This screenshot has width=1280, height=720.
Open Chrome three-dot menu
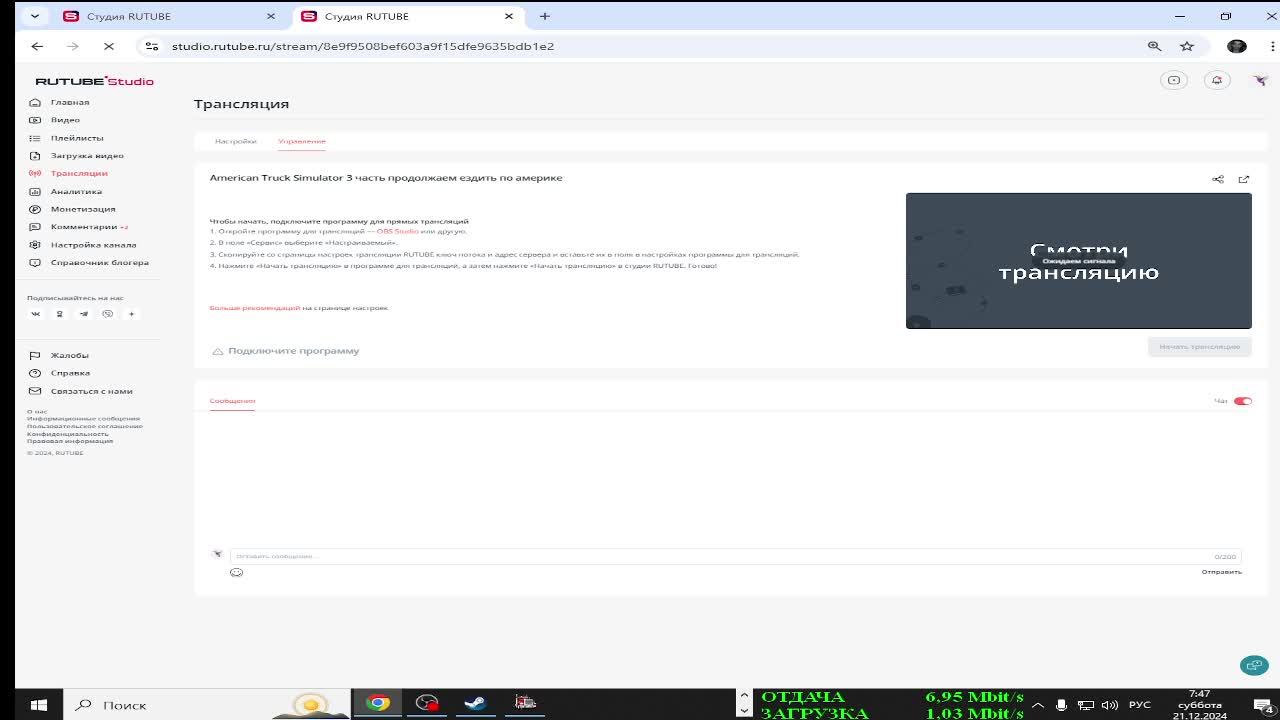(x=1271, y=46)
